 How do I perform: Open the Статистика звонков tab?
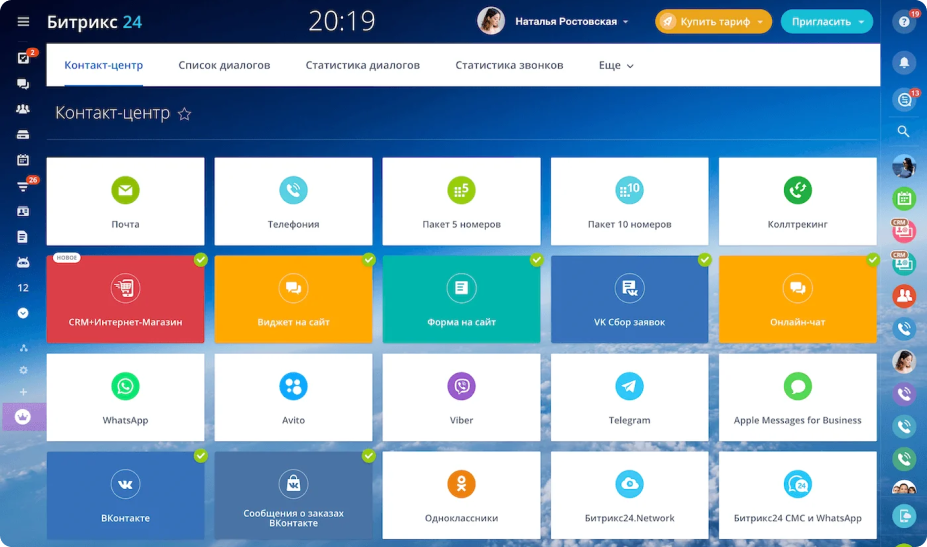(x=509, y=66)
